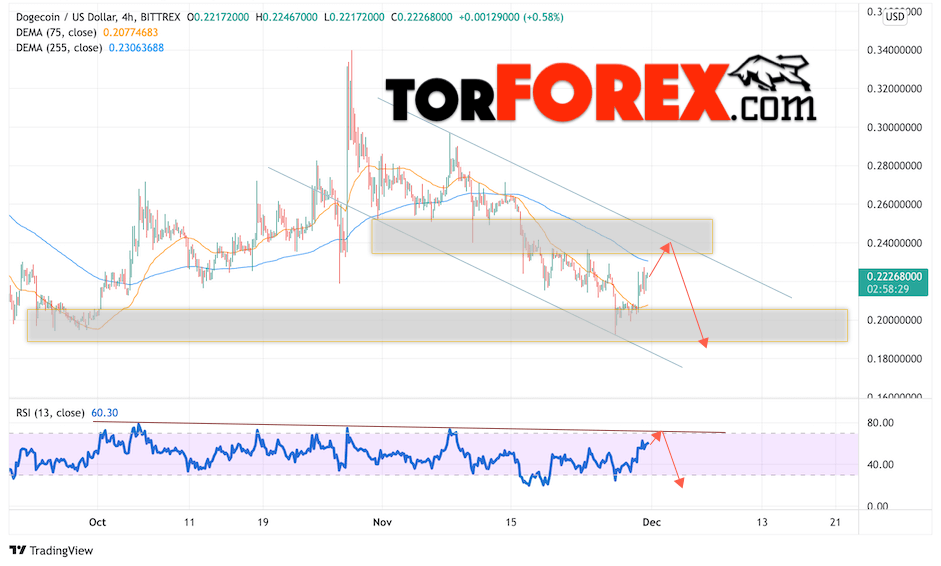Click the current price label 0.22268000

click(894, 277)
